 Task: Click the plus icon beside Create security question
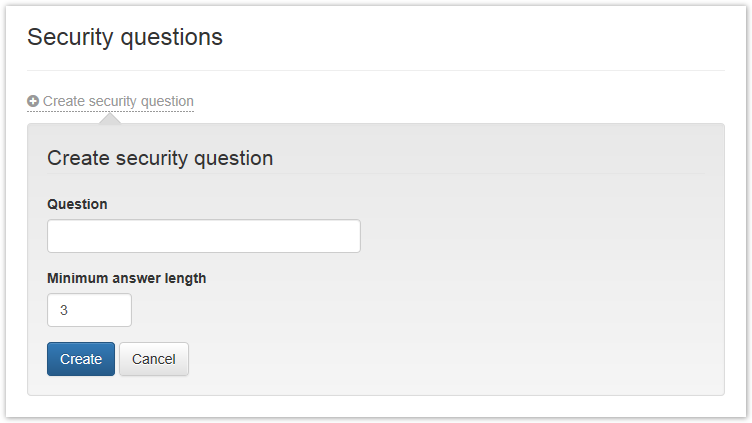click(33, 101)
